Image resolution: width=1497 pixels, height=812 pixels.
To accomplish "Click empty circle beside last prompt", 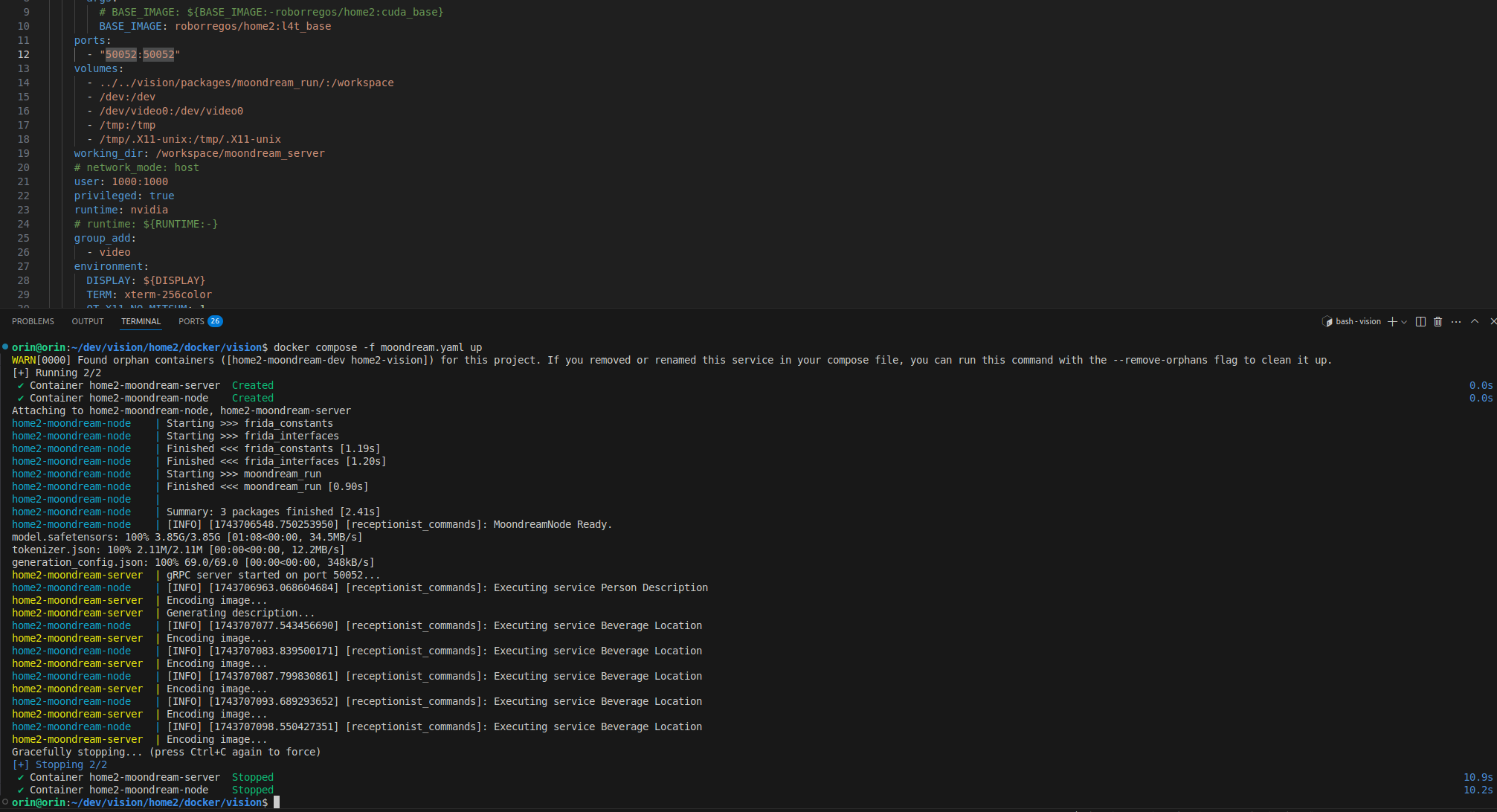I will point(5,802).
